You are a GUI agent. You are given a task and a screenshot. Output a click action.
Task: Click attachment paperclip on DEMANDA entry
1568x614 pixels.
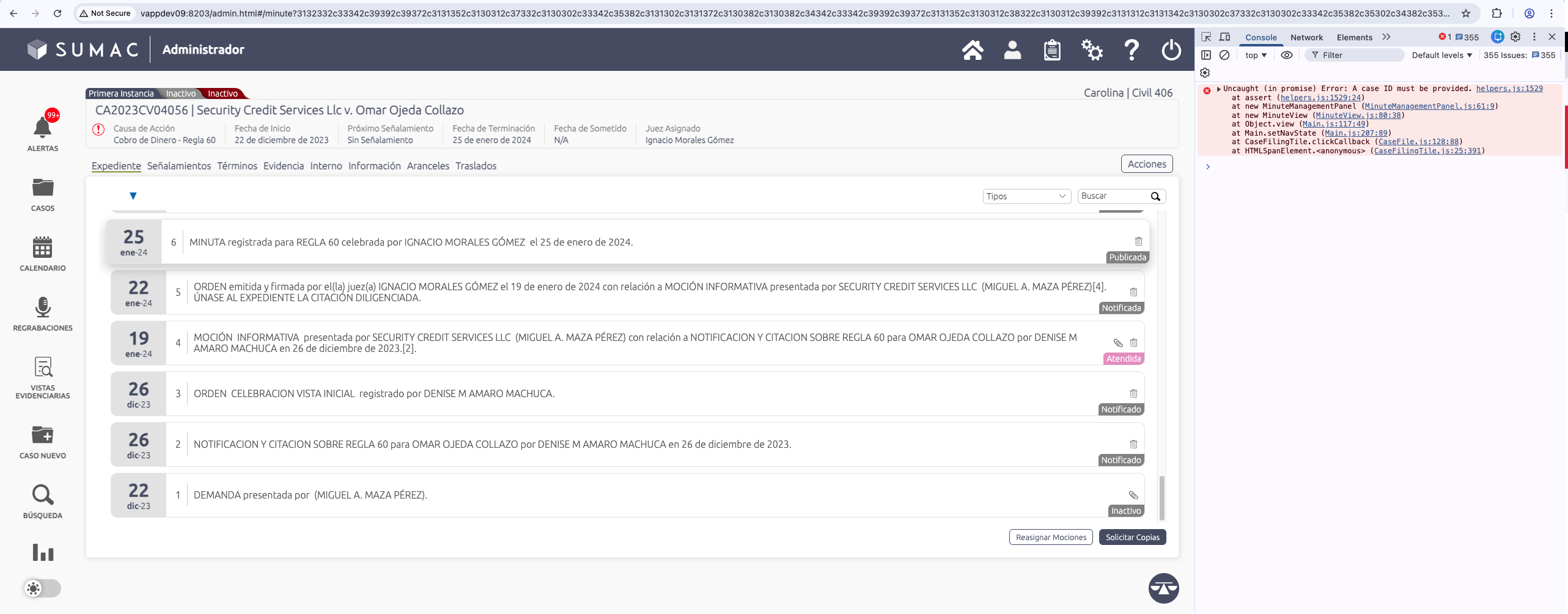click(x=1133, y=495)
